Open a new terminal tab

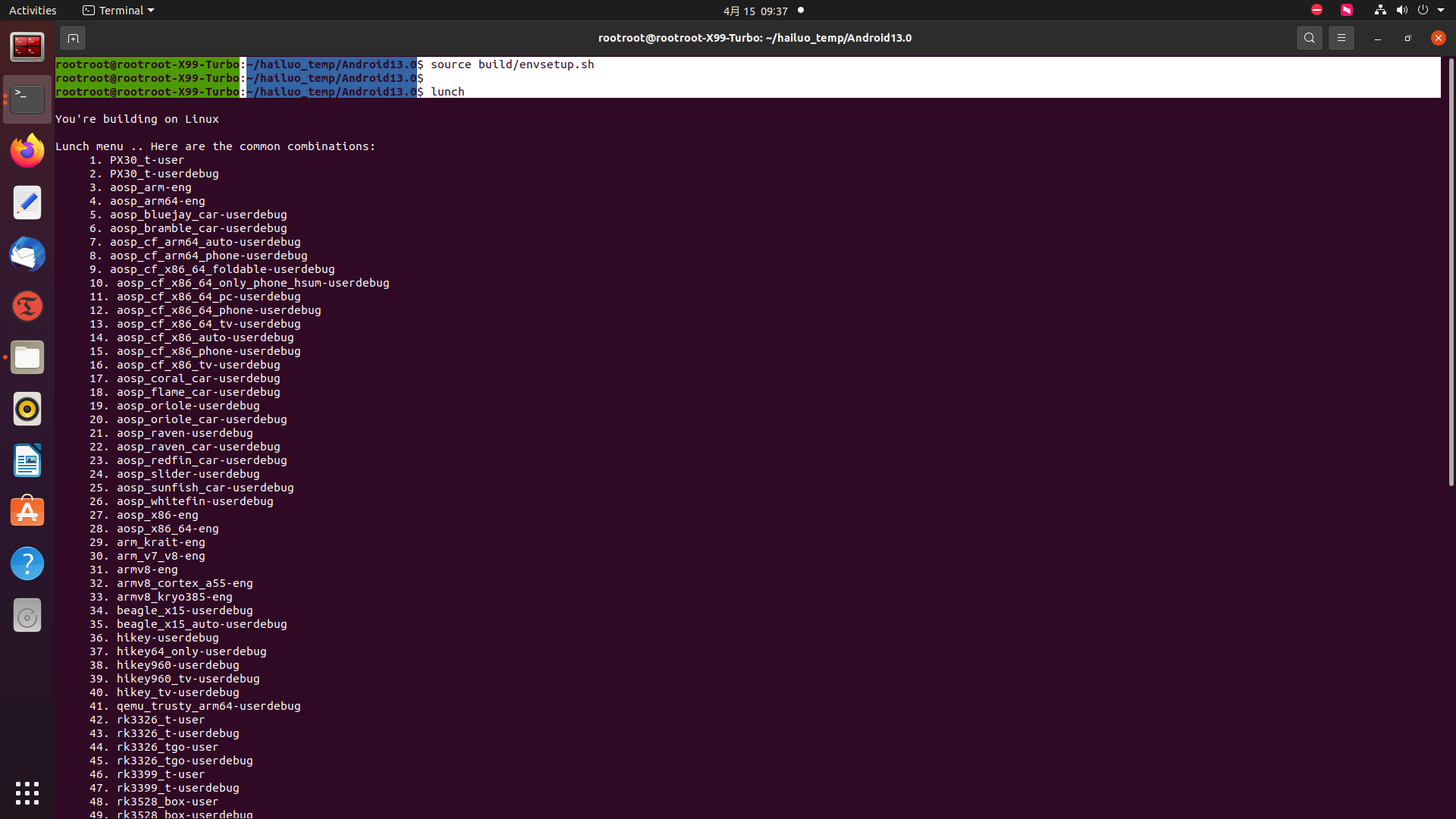(x=73, y=38)
